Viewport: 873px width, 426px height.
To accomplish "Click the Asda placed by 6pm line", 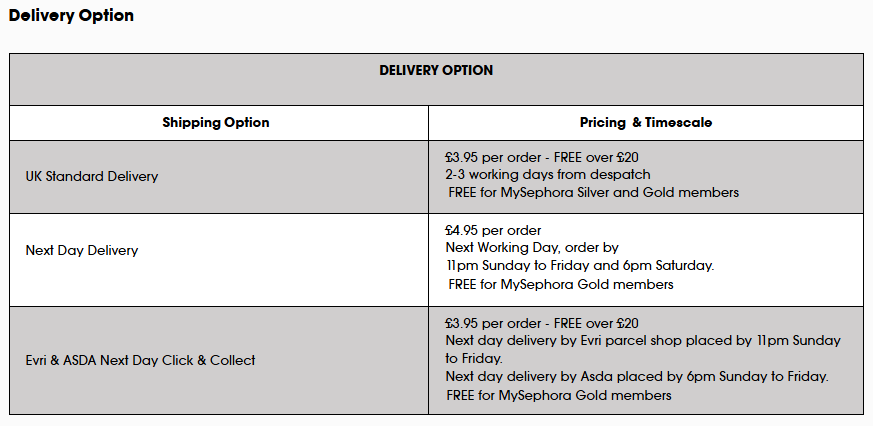I will (637, 377).
